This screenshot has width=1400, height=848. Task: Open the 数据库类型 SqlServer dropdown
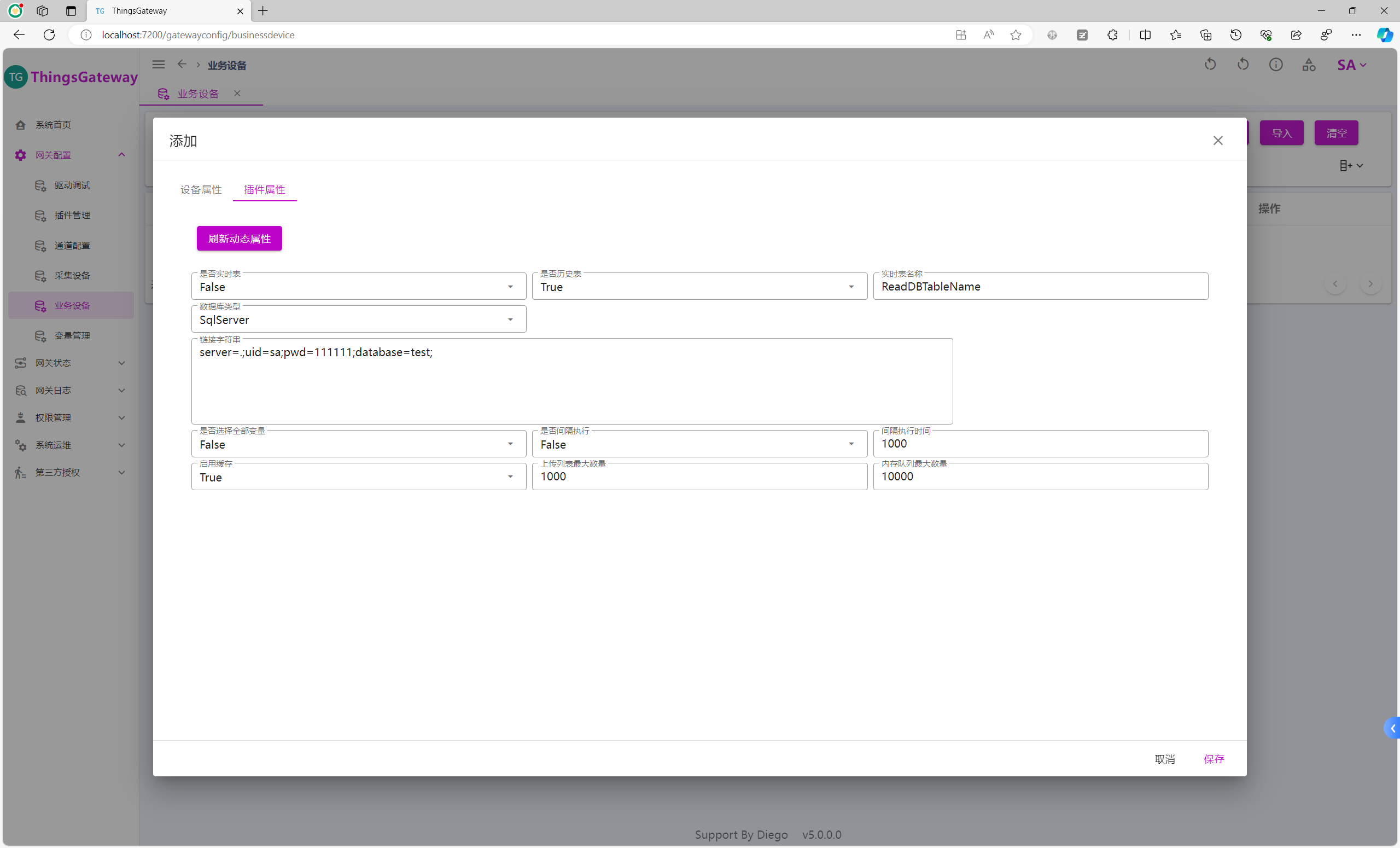[358, 320]
